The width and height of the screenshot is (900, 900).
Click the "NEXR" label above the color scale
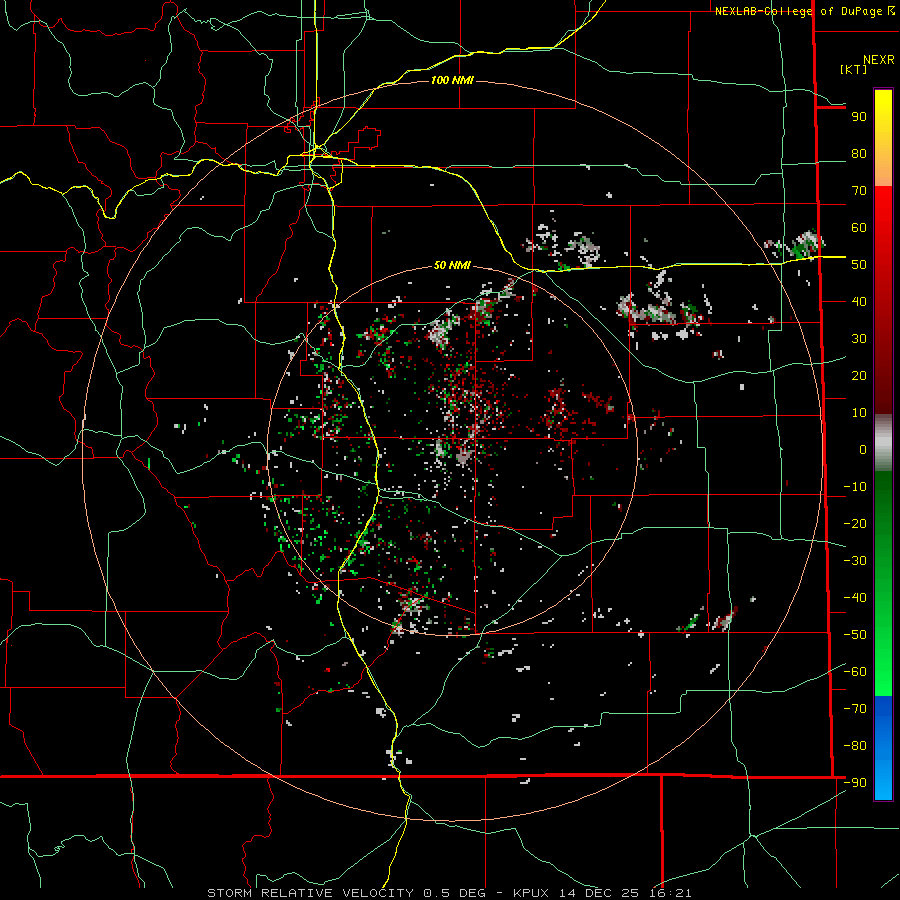coord(879,60)
